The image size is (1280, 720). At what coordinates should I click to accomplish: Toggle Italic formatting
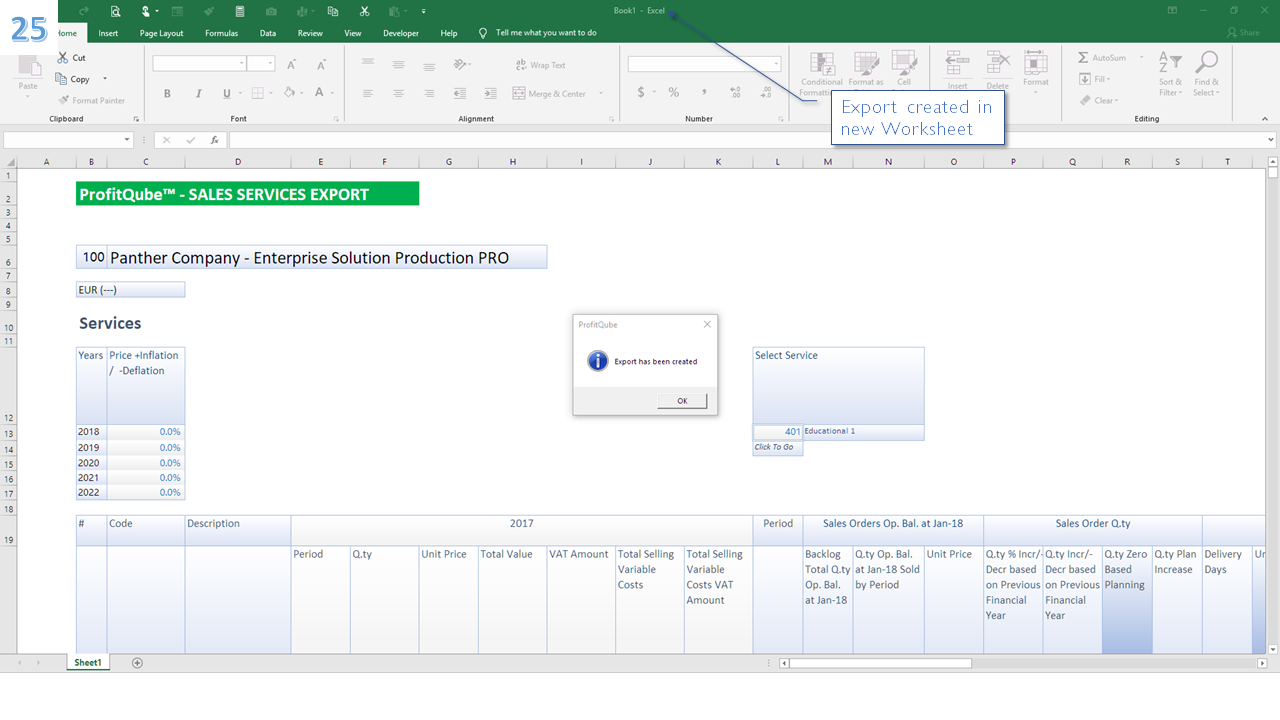tap(197, 93)
